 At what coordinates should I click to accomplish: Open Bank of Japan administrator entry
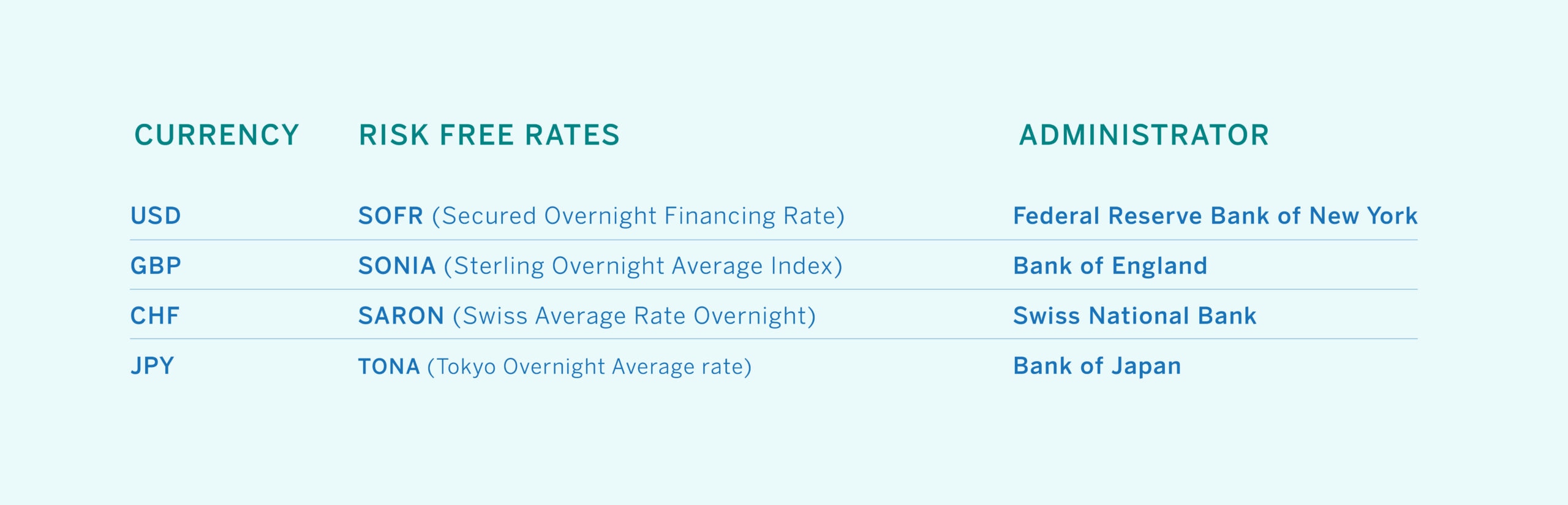tap(1097, 366)
